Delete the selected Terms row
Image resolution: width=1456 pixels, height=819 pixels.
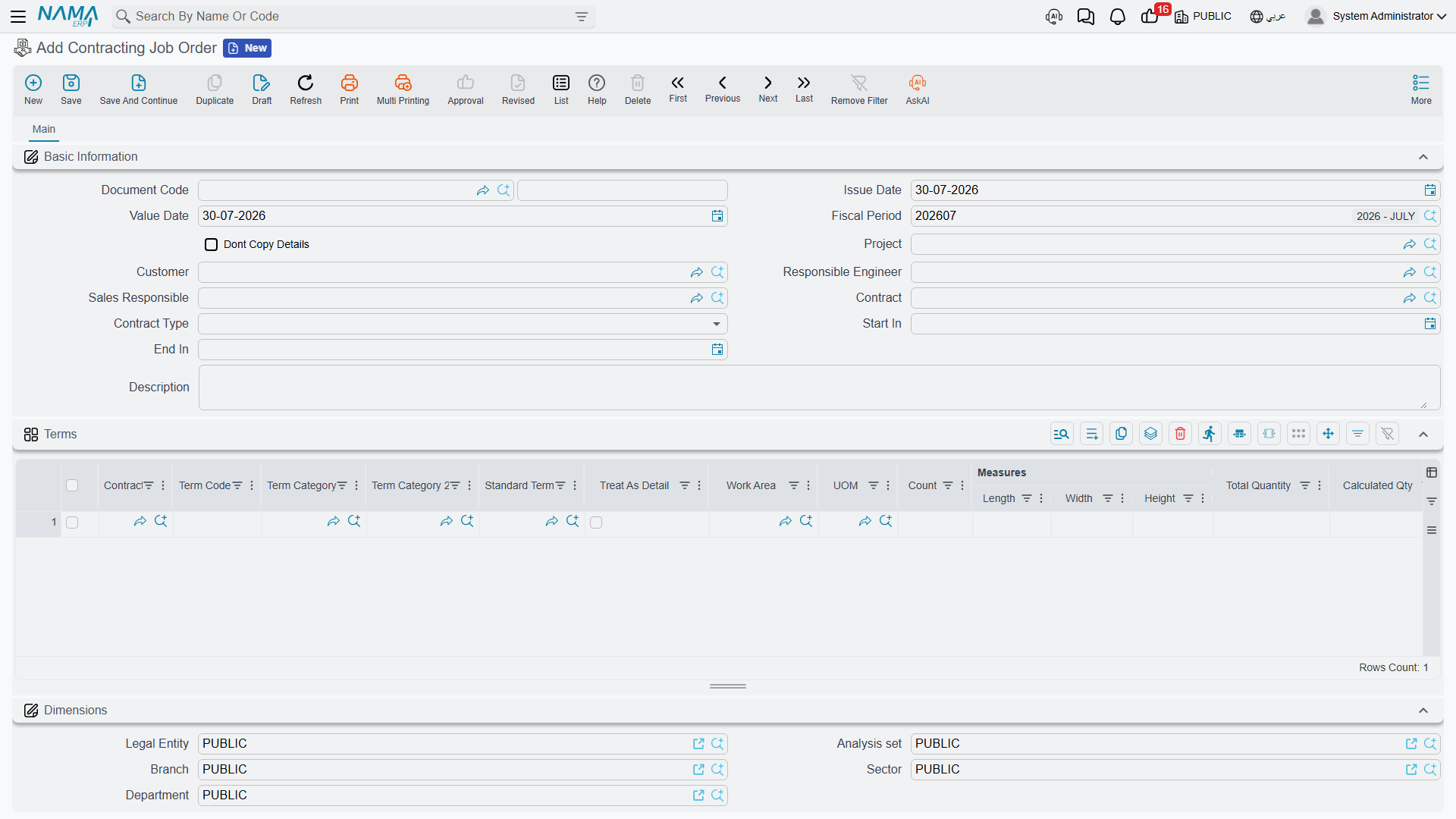[x=1180, y=434]
